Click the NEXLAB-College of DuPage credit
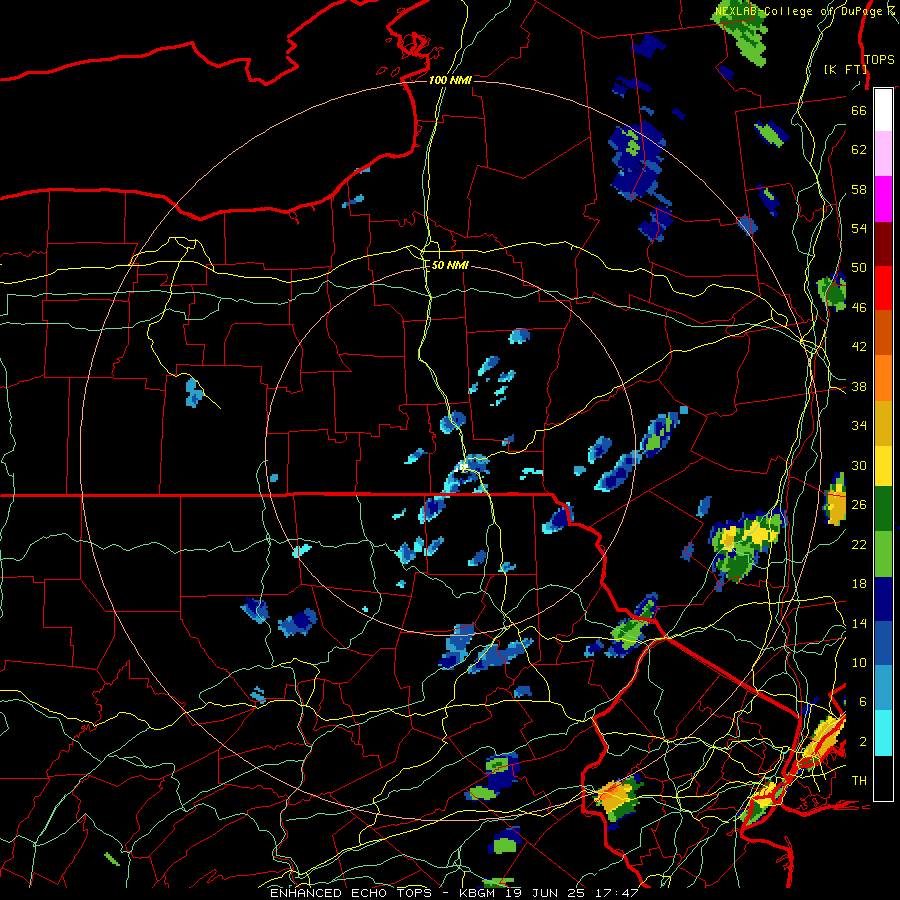The image size is (900, 900). click(x=798, y=11)
